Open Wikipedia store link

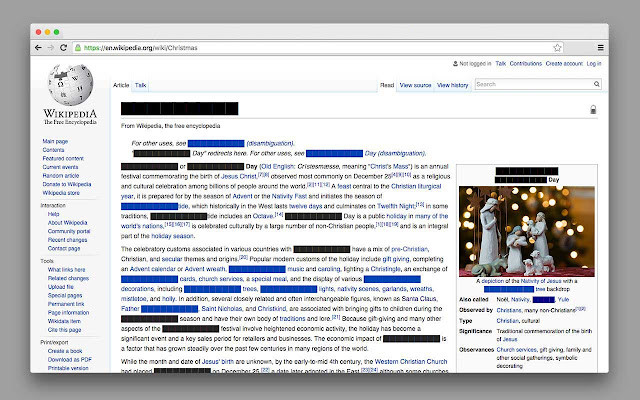pos(61,193)
